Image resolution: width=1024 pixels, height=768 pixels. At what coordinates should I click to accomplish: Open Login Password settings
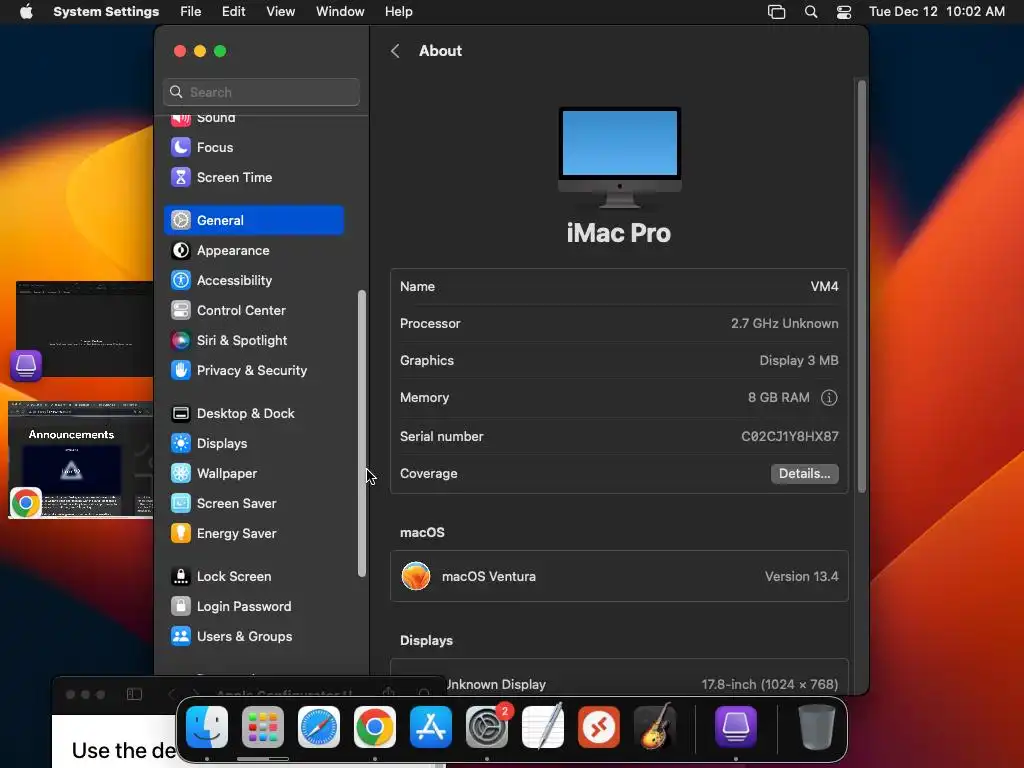pos(253,607)
